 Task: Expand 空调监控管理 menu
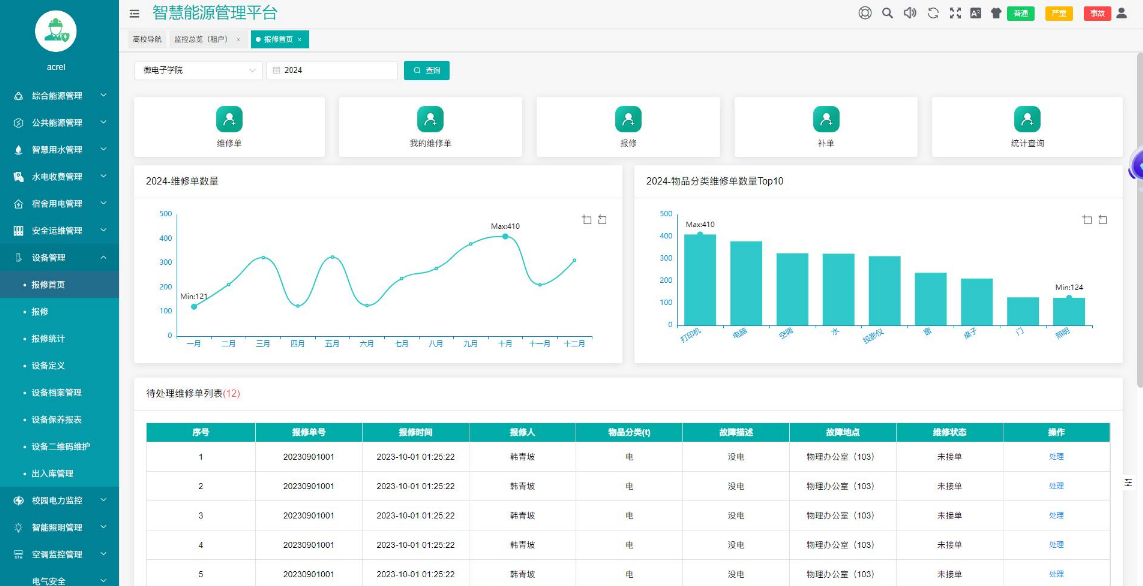coord(59,554)
